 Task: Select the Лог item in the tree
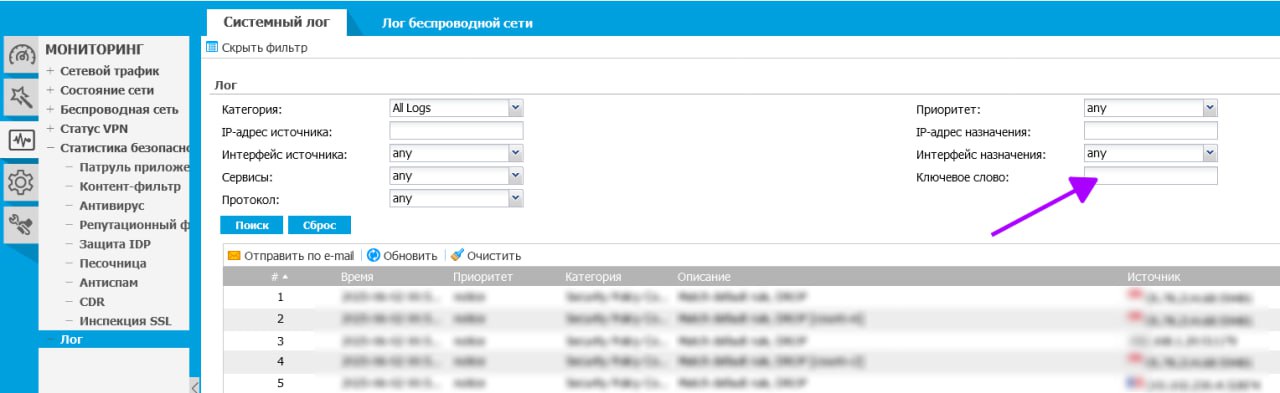tap(72, 339)
